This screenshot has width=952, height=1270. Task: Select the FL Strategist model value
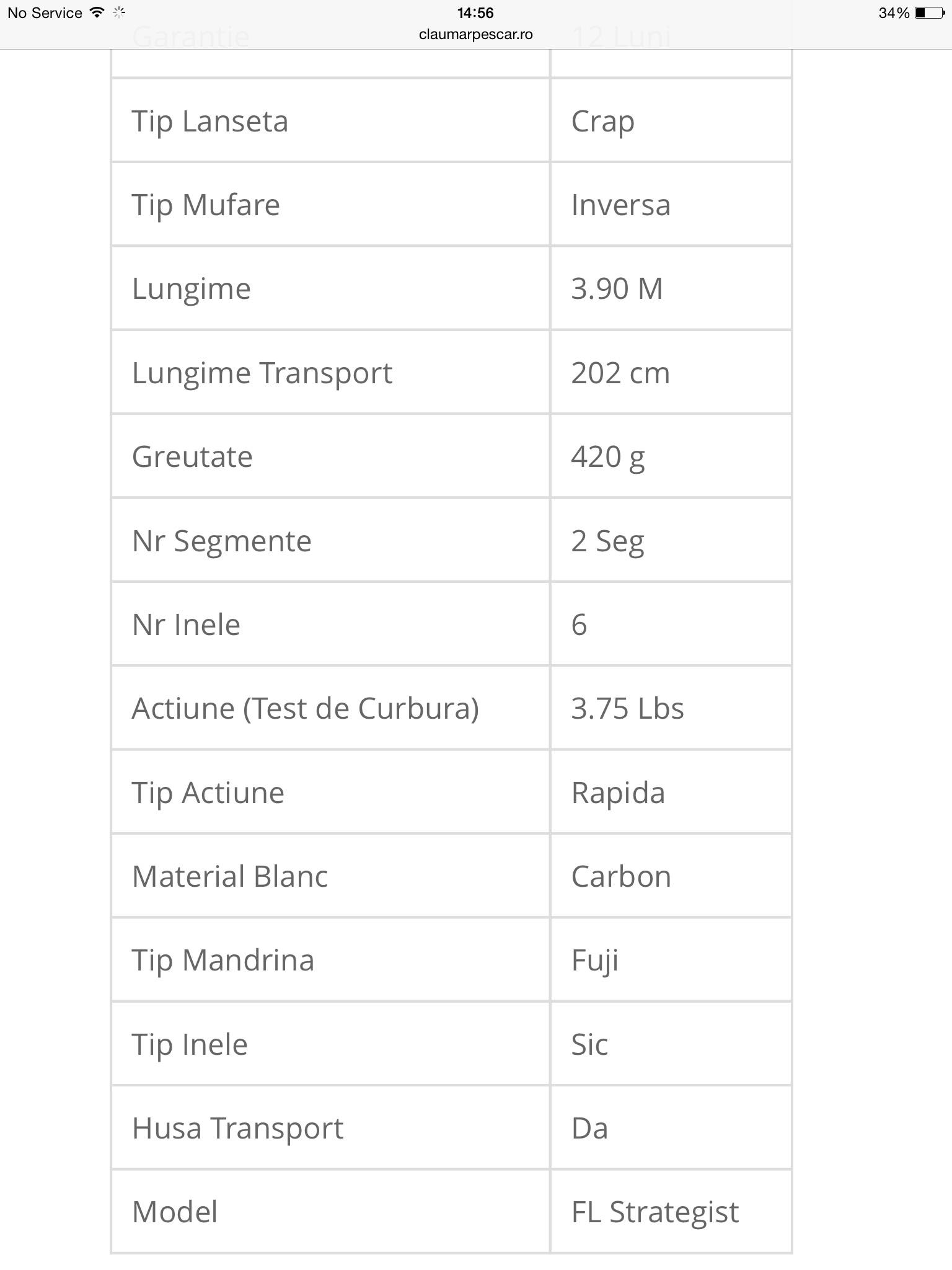[654, 1212]
